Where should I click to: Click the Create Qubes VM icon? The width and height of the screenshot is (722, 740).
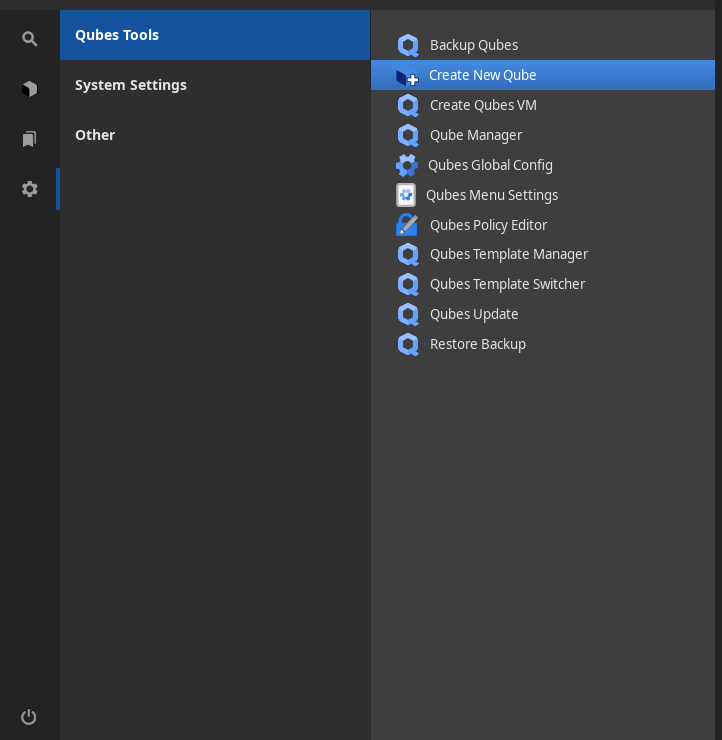(x=408, y=105)
